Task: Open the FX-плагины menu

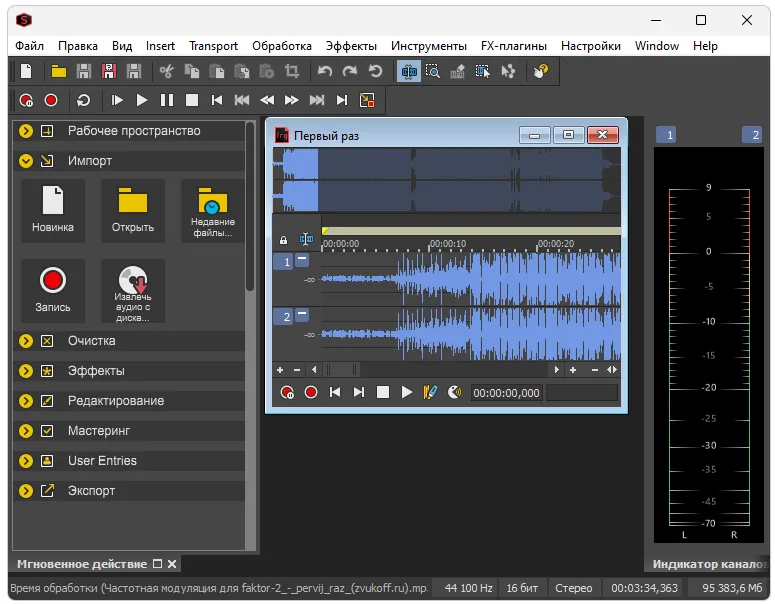Action: coord(514,46)
